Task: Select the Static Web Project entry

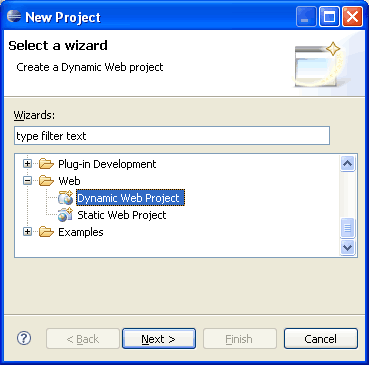Action: pyautogui.click(x=122, y=215)
